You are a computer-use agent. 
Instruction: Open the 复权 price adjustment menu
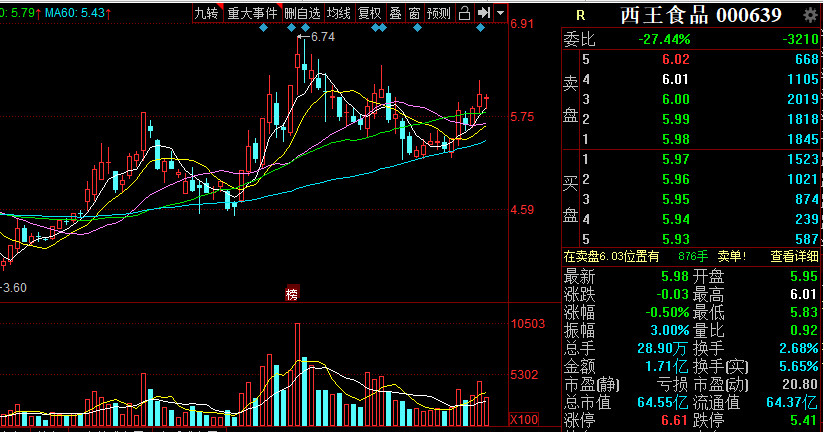pos(370,13)
